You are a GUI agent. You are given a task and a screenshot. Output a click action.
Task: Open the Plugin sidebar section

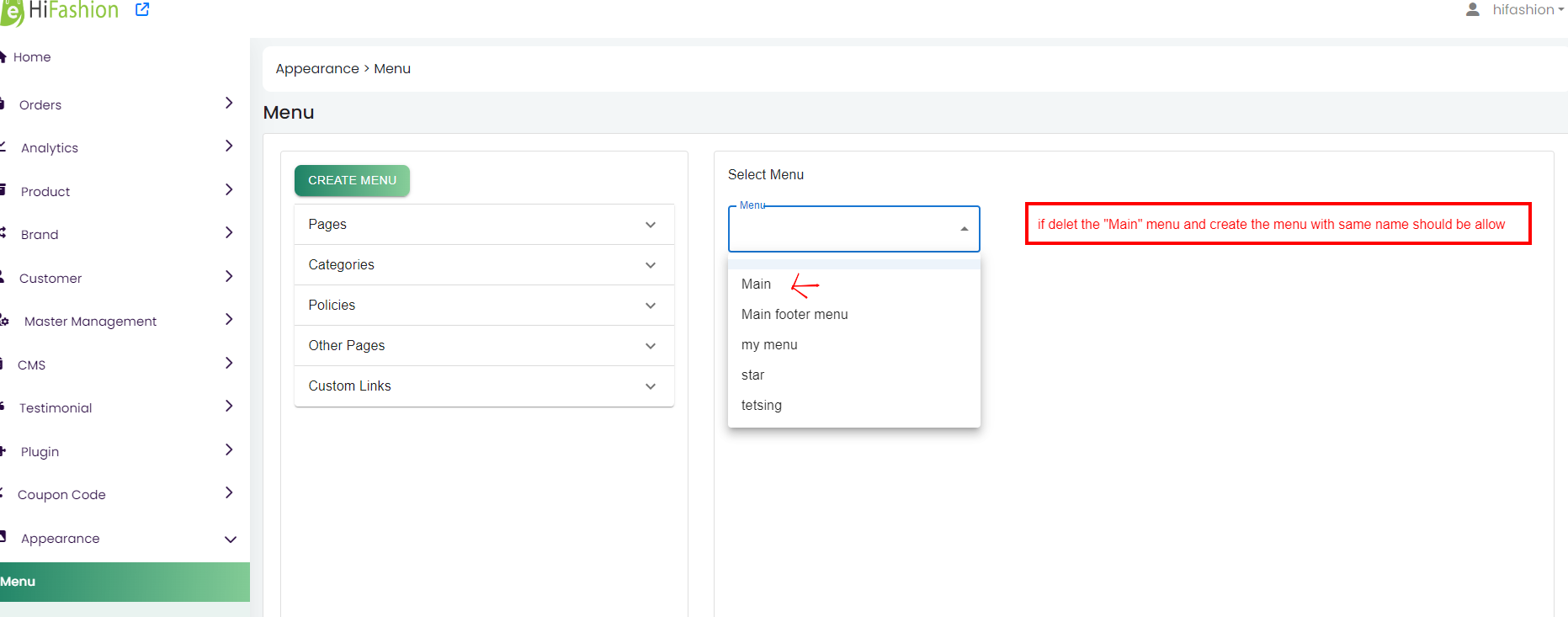(x=40, y=452)
